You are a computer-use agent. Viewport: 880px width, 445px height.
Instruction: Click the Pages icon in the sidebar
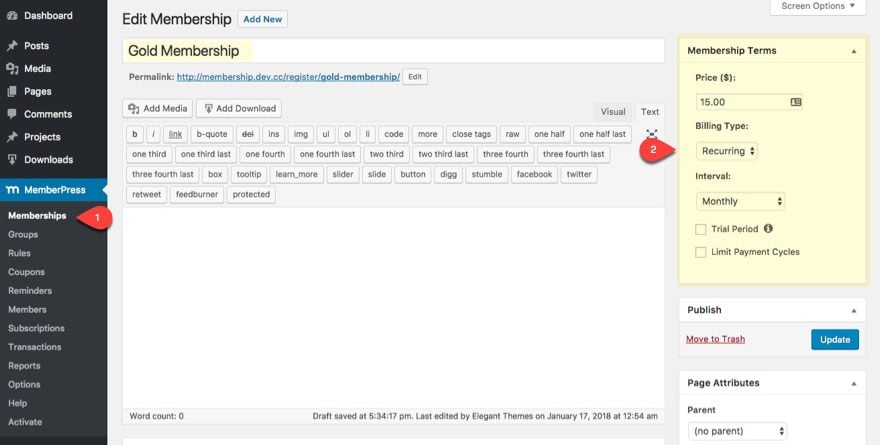[x=12, y=91]
